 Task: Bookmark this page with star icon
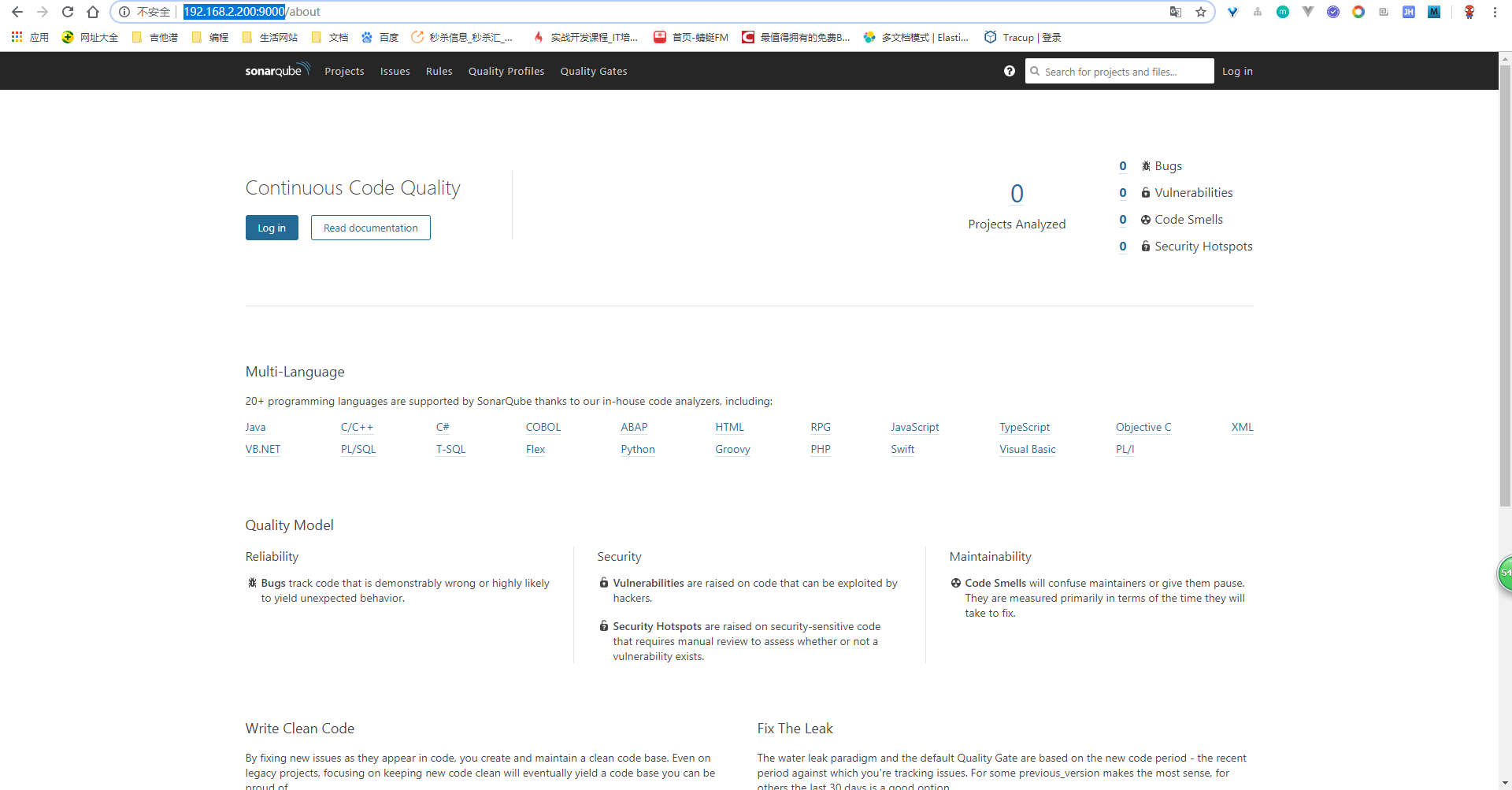pyautogui.click(x=1201, y=12)
